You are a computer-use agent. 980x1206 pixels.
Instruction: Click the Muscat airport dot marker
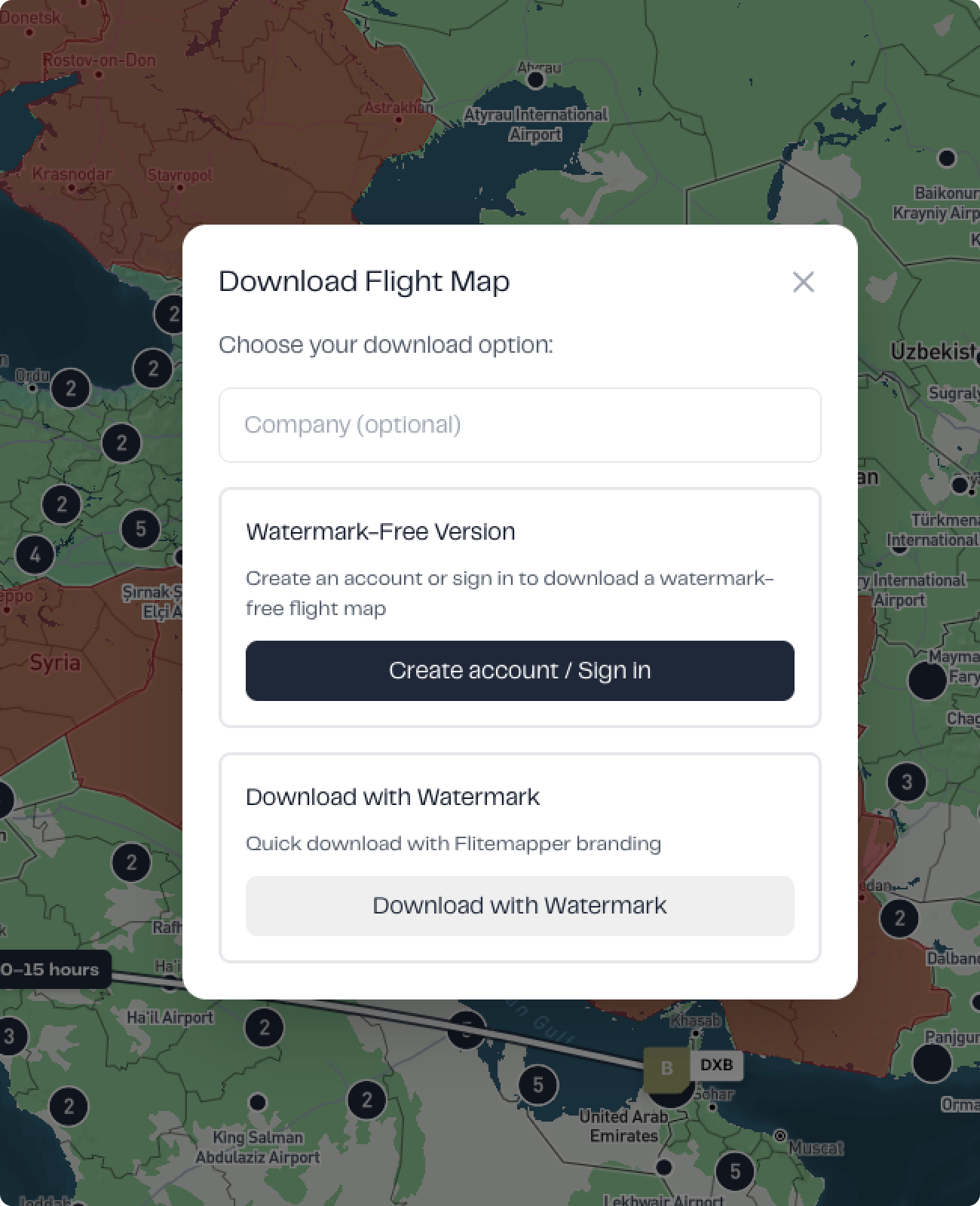(780, 1136)
